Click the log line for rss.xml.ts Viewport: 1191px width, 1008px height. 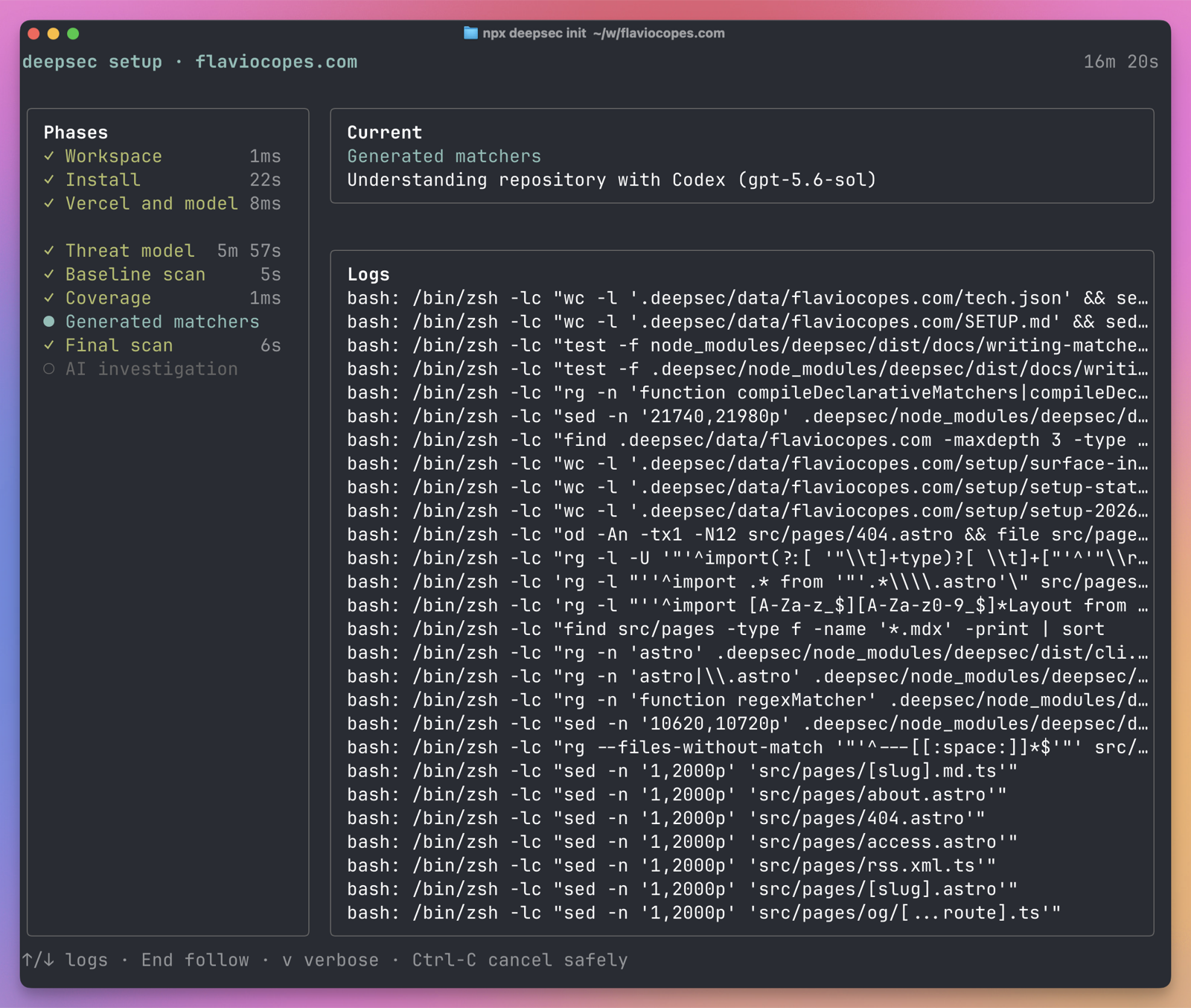(x=671, y=866)
